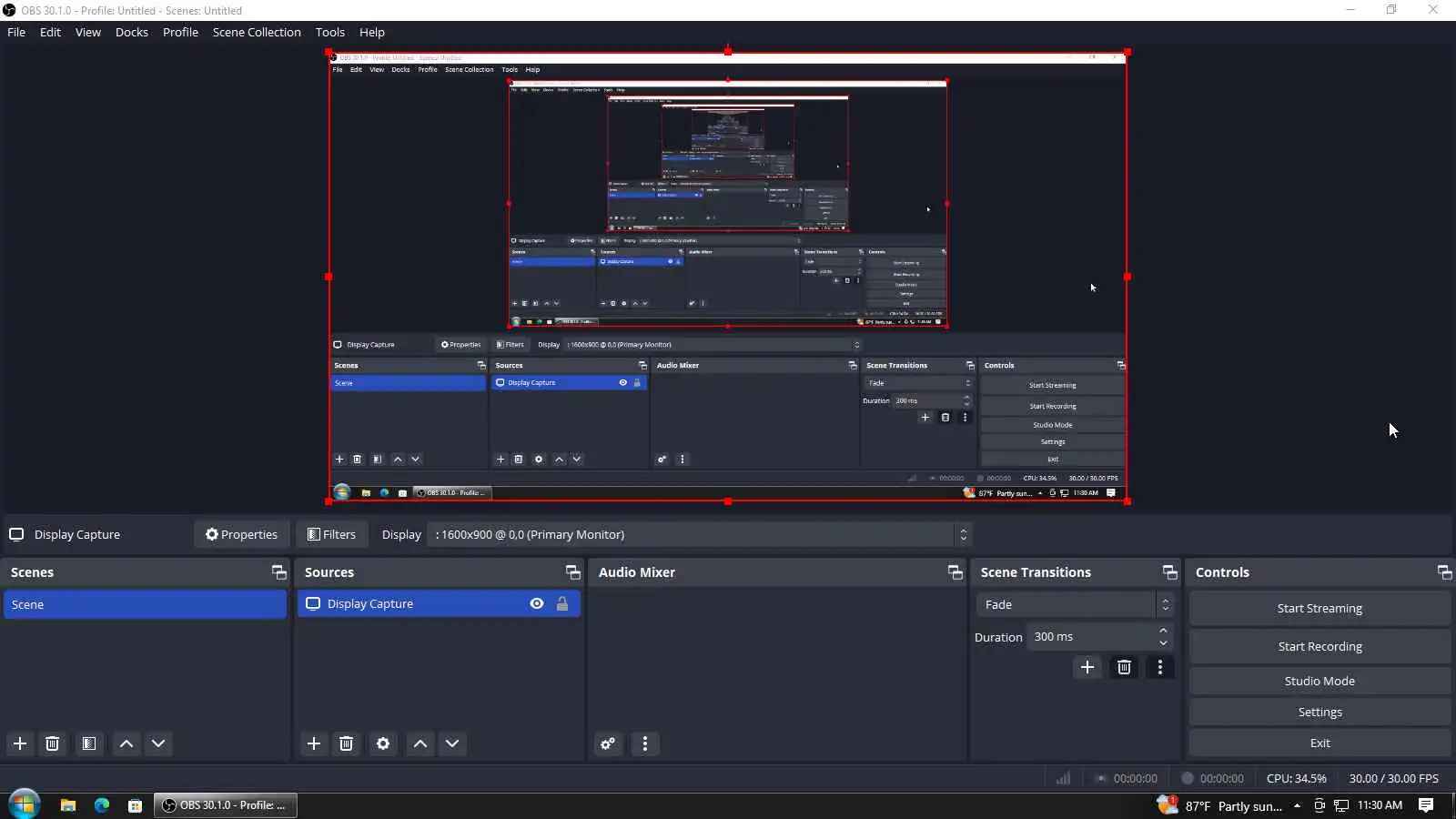Move the selected scene down

158,743
